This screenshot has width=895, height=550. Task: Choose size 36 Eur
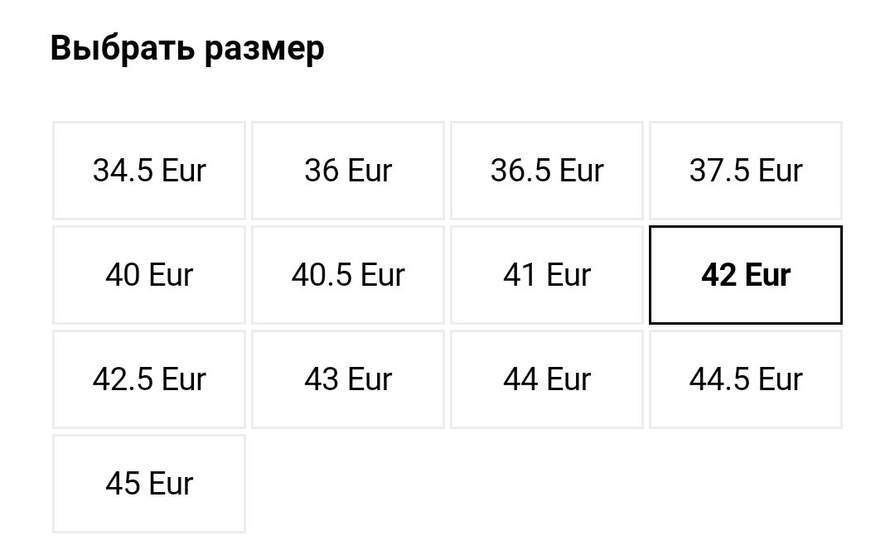point(348,171)
